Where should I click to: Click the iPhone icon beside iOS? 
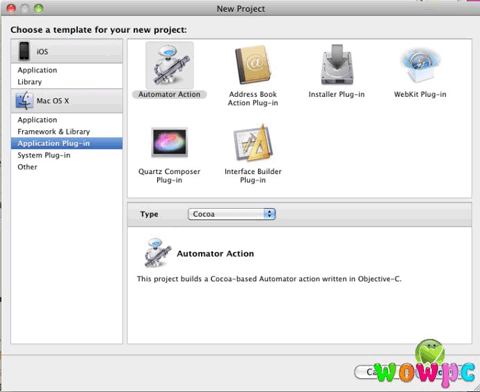(x=24, y=51)
